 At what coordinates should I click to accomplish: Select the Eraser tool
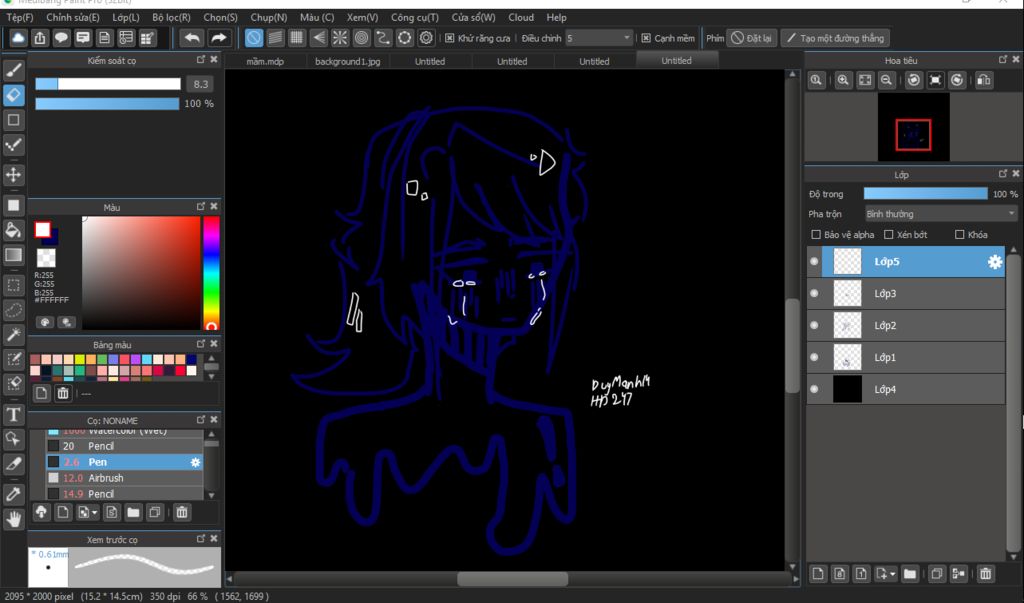[x=13, y=95]
